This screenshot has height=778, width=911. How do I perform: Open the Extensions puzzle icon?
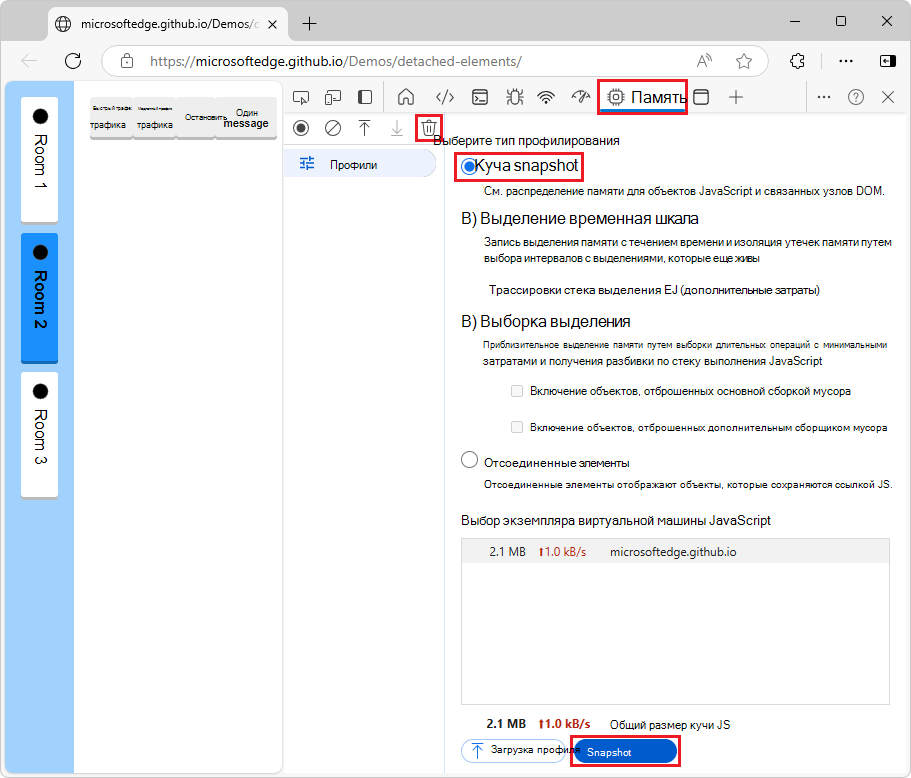tap(798, 61)
